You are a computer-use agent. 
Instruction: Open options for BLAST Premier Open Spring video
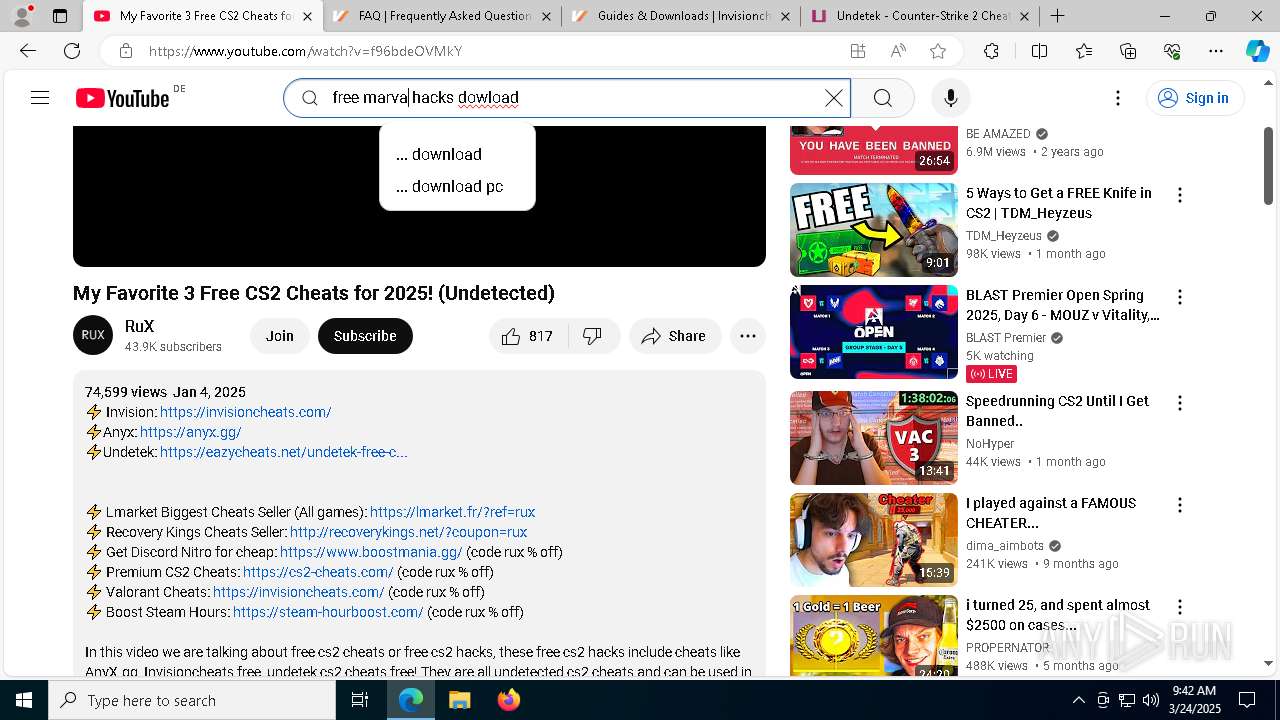(1180, 297)
